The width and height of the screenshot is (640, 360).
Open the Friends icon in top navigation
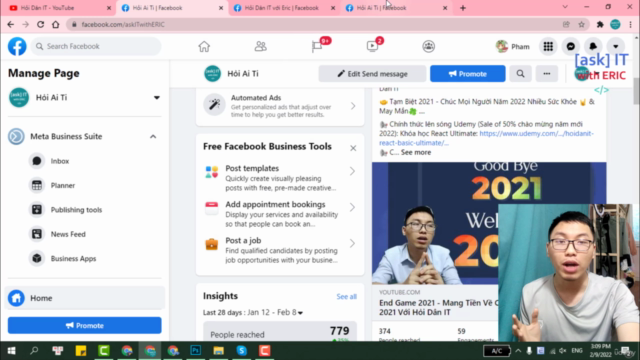click(260, 46)
